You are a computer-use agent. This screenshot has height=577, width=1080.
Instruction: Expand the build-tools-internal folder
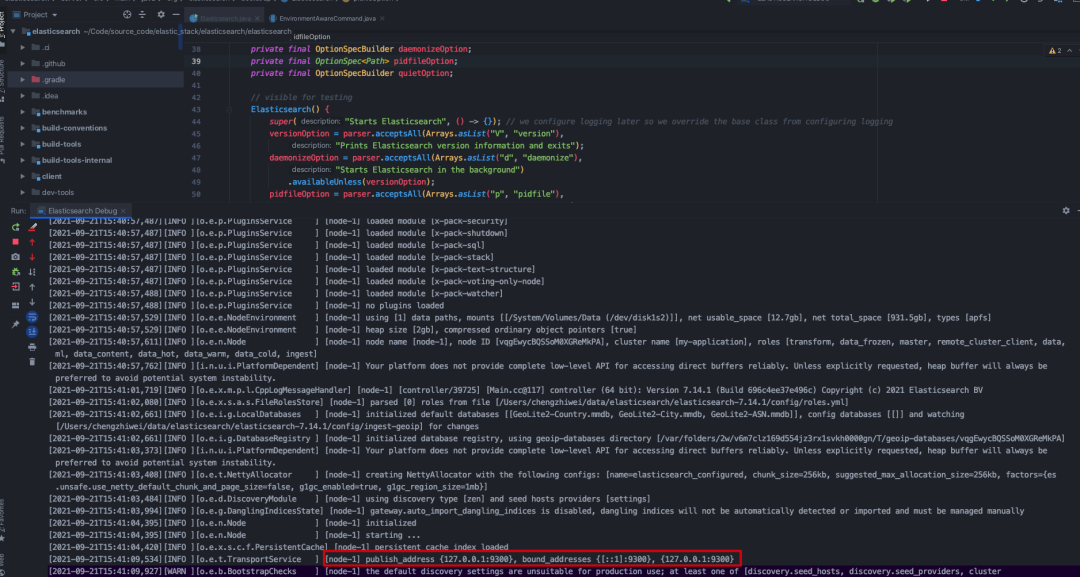[23, 160]
